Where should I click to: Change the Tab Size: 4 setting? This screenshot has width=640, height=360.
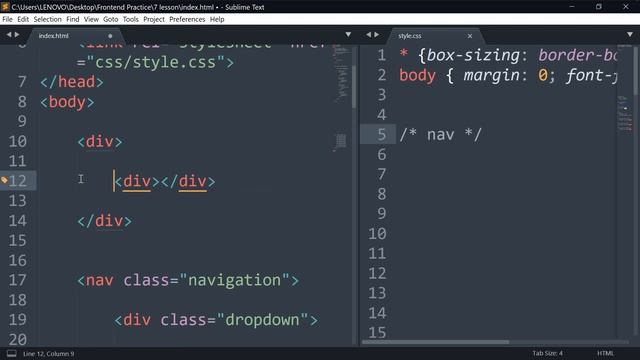pos(547,353)
